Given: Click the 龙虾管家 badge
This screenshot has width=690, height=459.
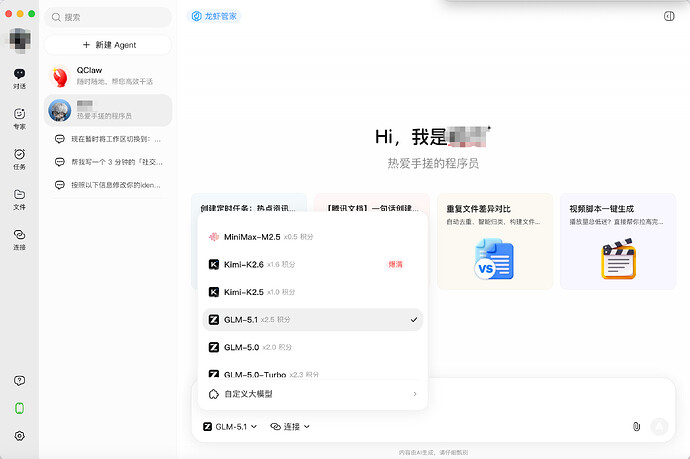Looking at the screenshot, I should click(x=214, y=16).
